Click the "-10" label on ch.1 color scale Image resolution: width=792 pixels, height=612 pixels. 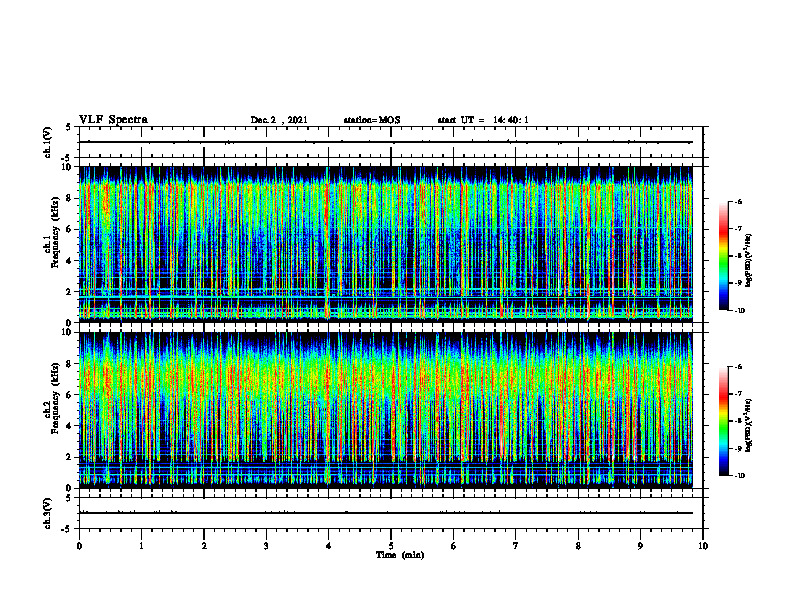740,311
